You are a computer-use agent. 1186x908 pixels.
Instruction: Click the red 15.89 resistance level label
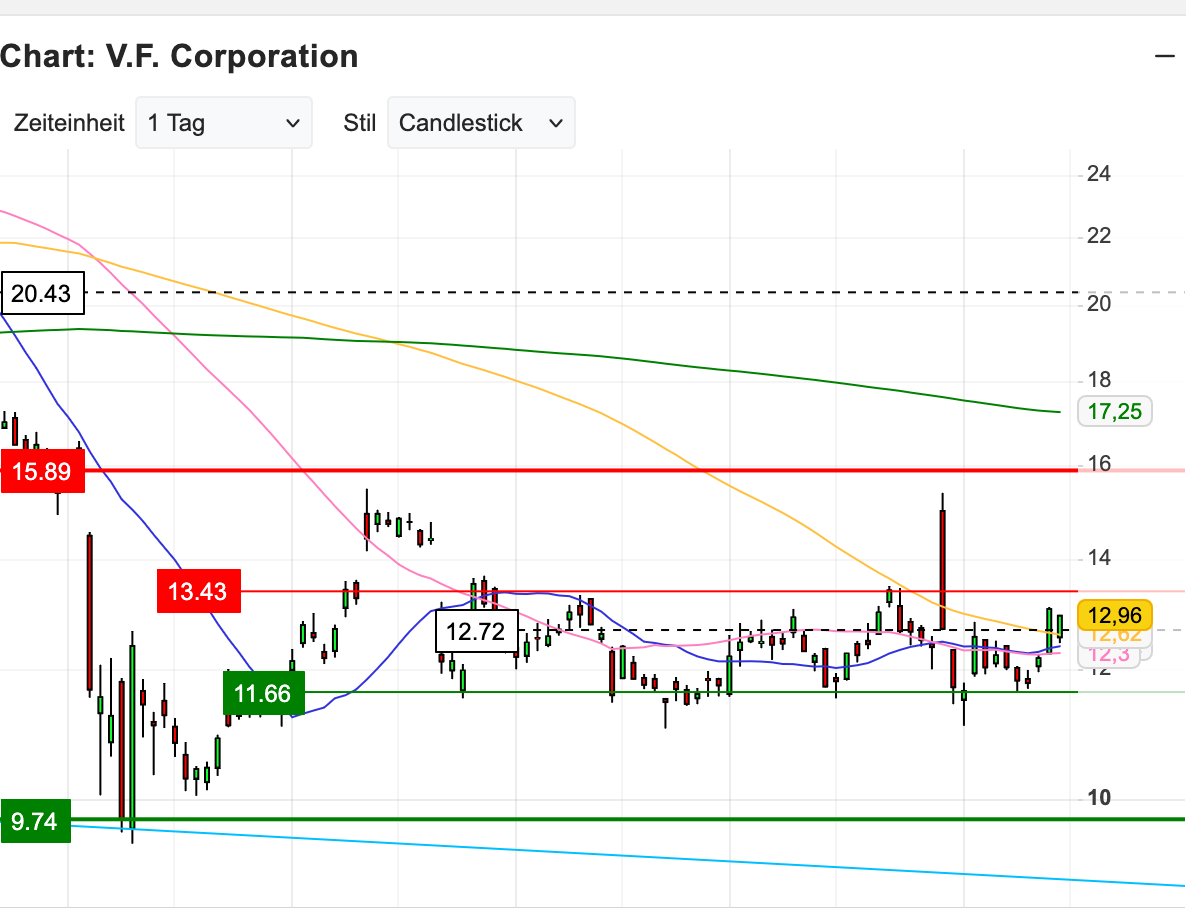point(40,470)
